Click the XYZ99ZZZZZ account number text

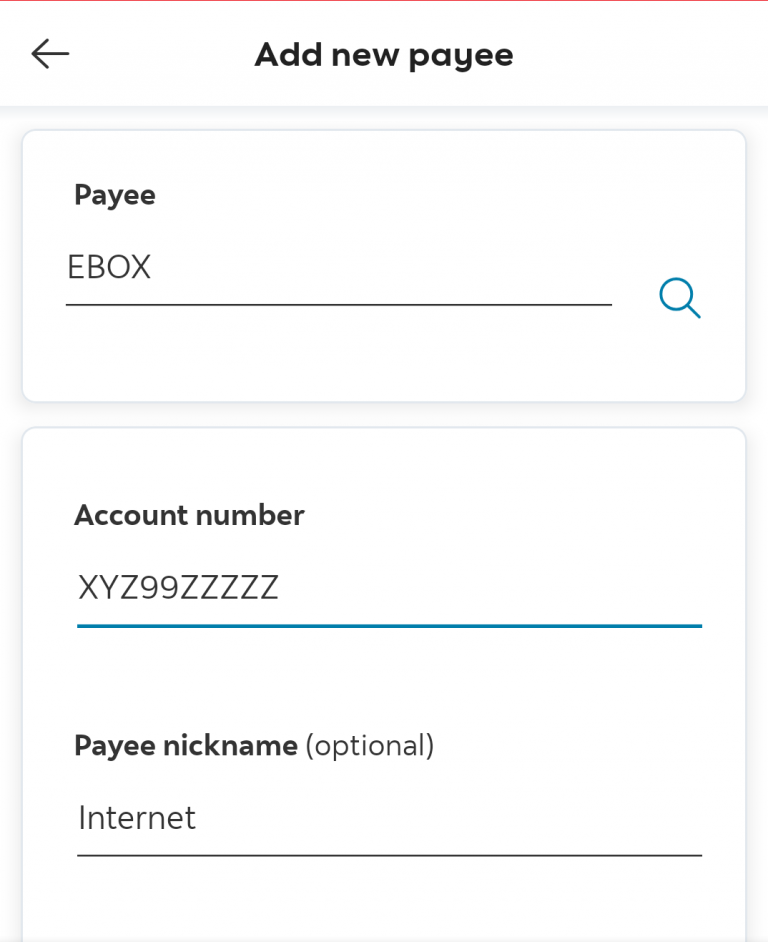(x=180, y=588)
